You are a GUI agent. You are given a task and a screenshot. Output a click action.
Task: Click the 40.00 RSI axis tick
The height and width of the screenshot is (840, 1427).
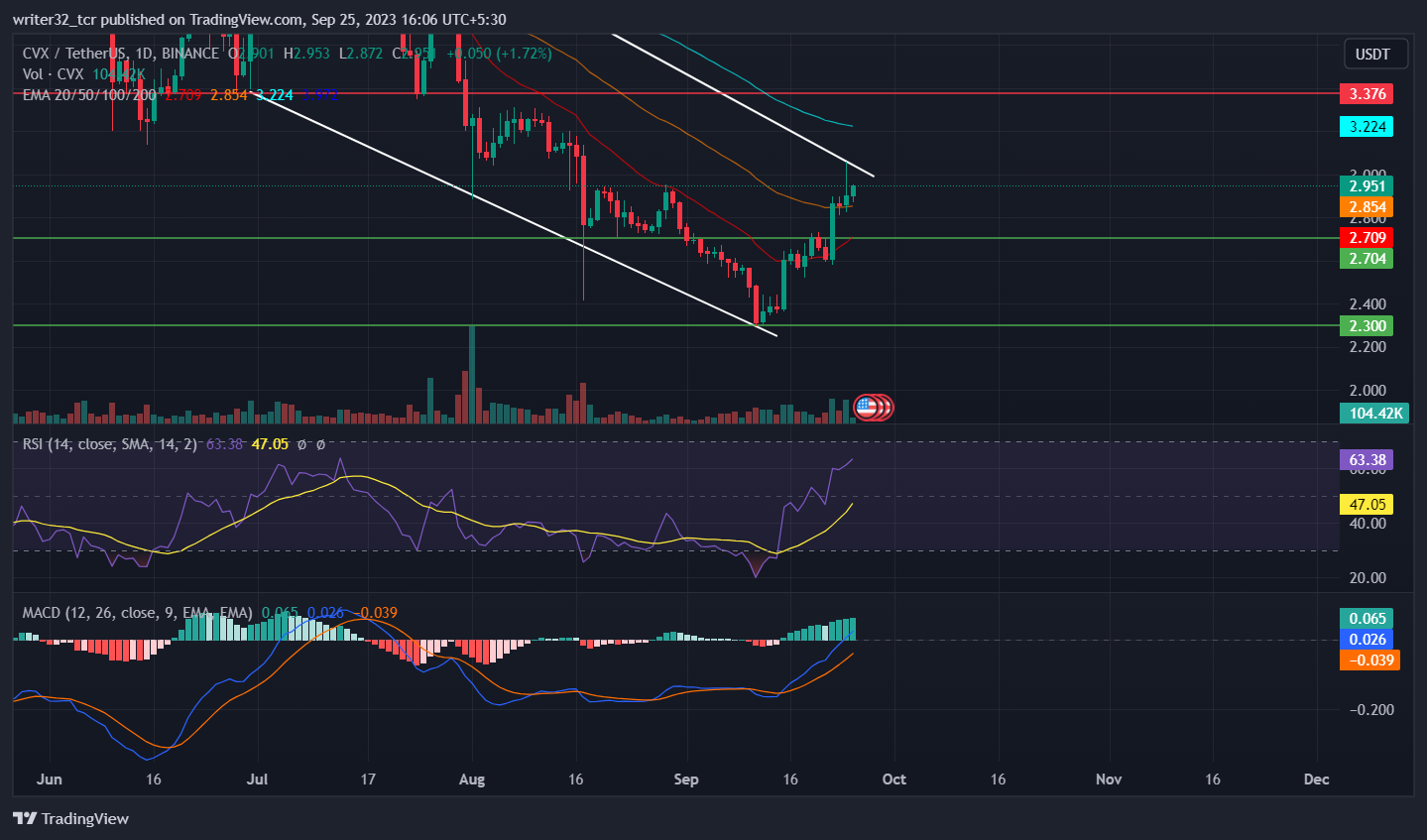pyautogui.click(x=1368, y=524)
